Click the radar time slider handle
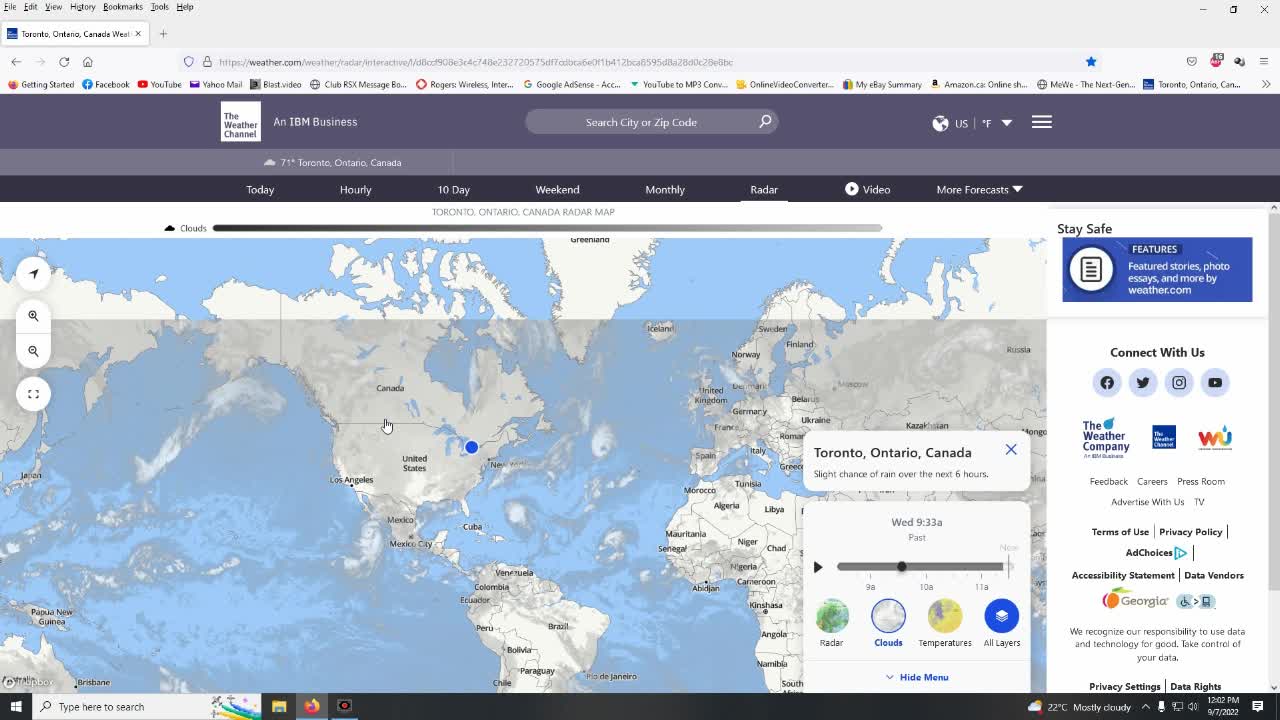This screenshot has height=720, width=1280. click(901, 567)
